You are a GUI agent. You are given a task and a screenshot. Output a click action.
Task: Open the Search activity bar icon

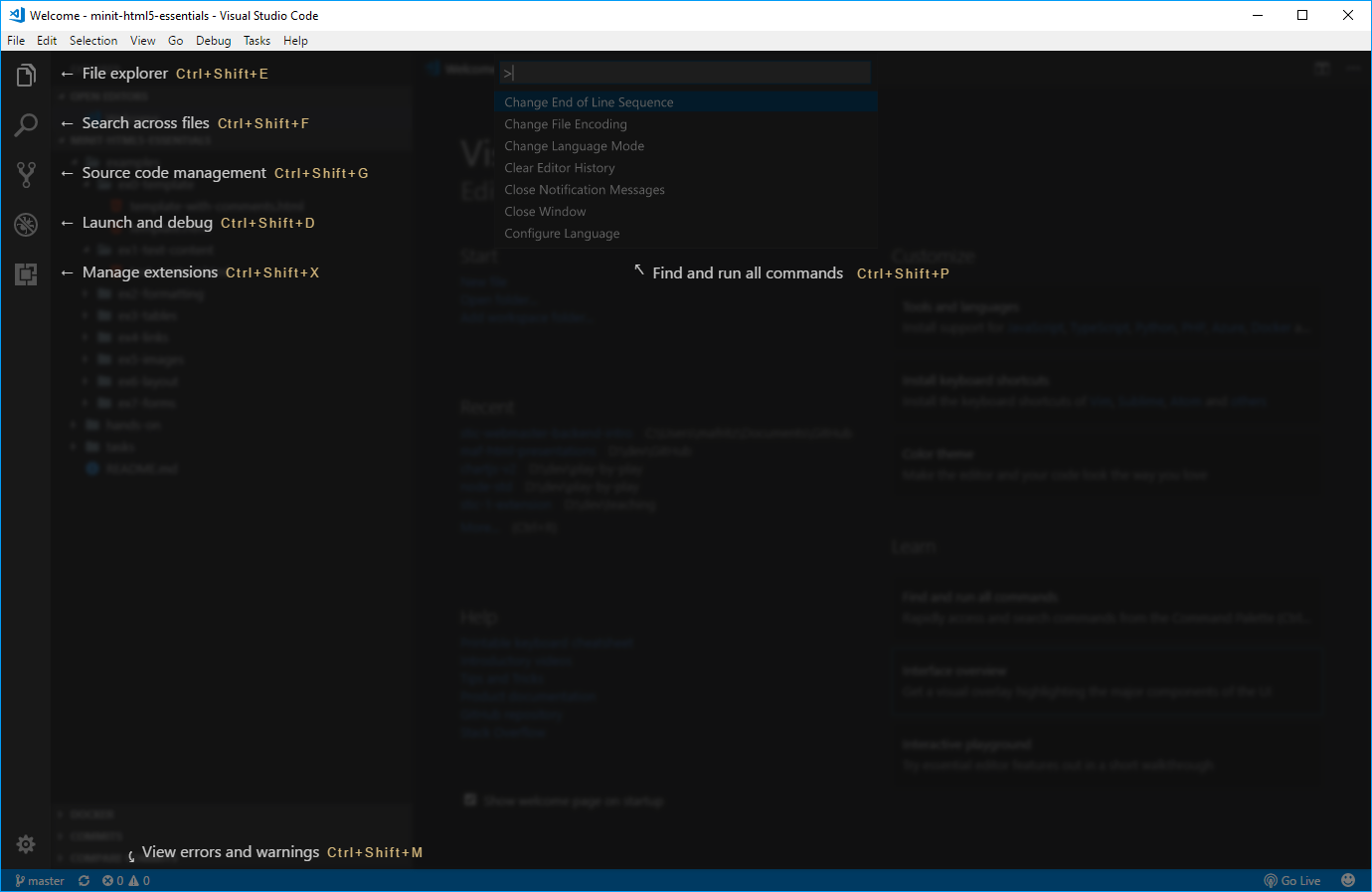pyautogui.click(x=26, y=124)
